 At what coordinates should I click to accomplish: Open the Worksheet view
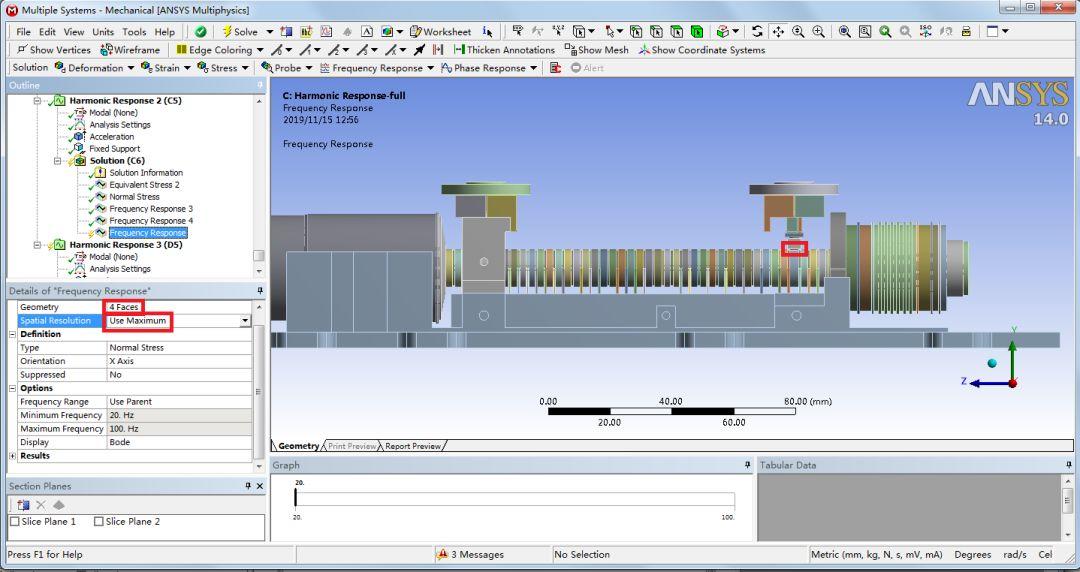pyautogui.click(x=440, y=32)
